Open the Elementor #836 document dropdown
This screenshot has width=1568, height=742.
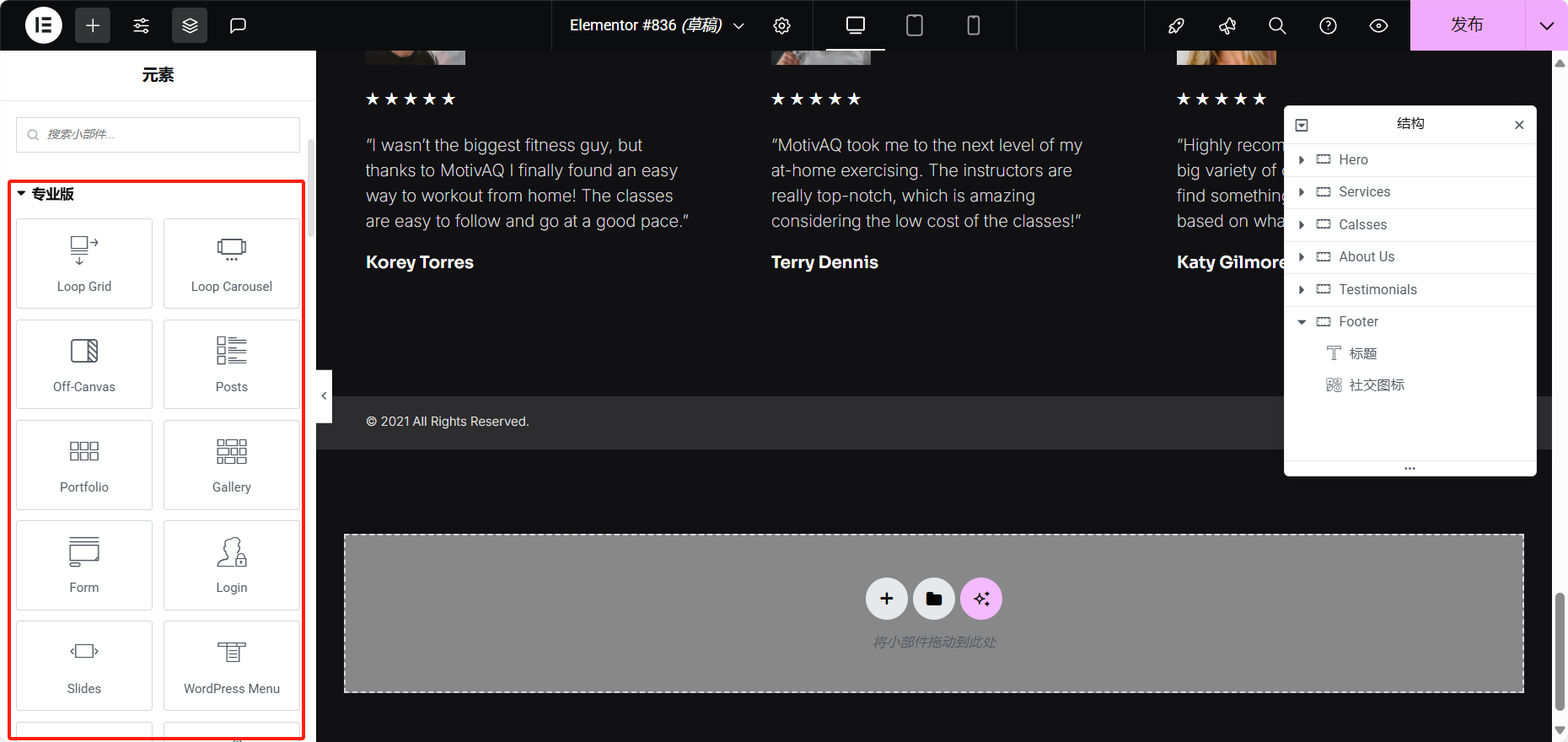(x=657, y=25)
